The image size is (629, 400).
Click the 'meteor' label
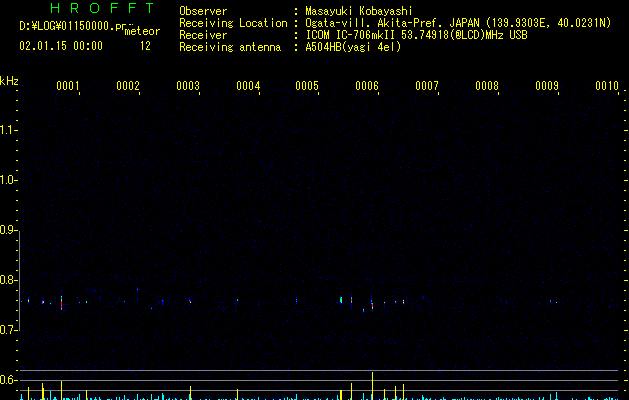coord(142,31)
